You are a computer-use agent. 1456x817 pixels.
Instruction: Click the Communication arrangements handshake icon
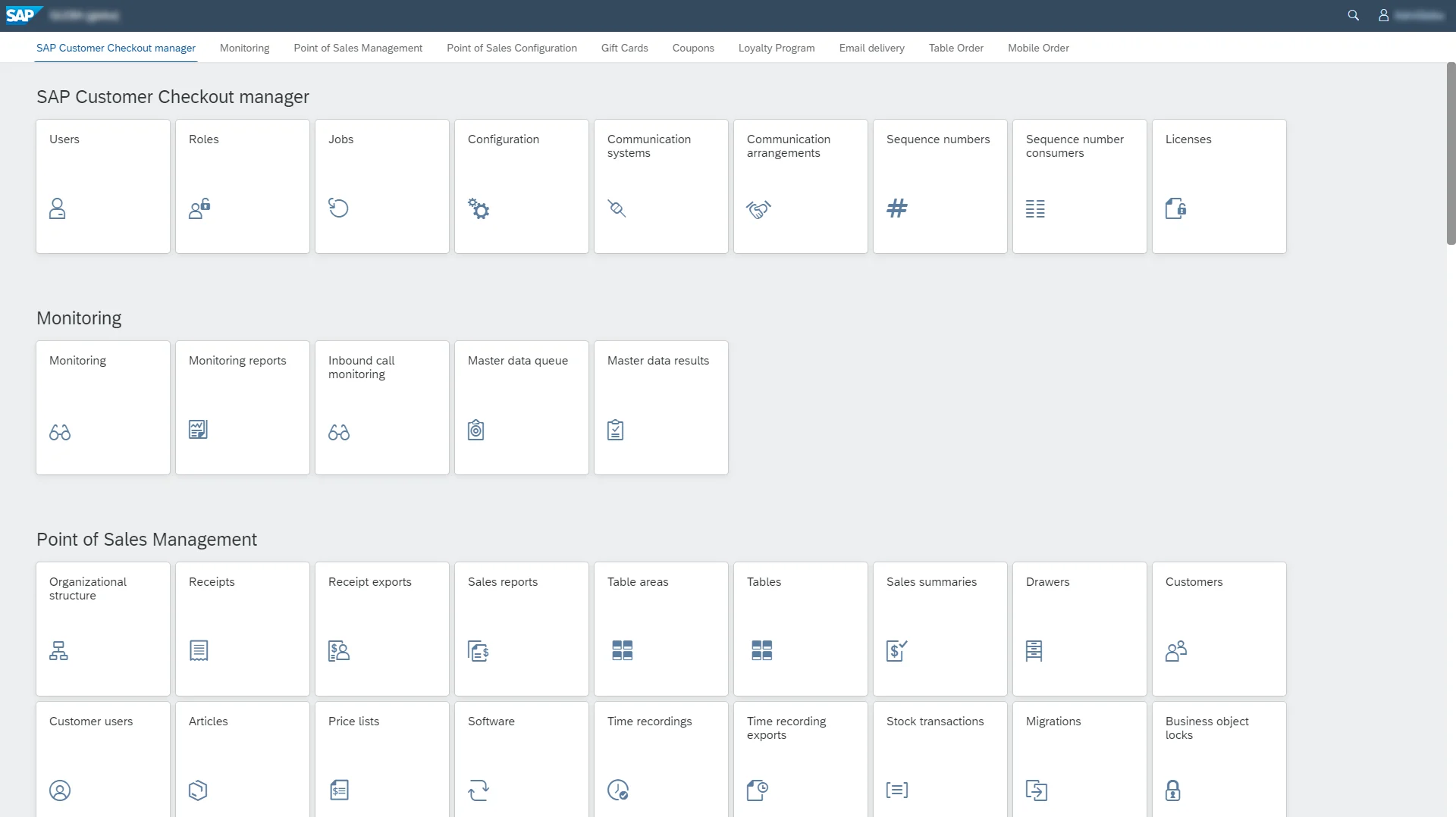point(758,209)
